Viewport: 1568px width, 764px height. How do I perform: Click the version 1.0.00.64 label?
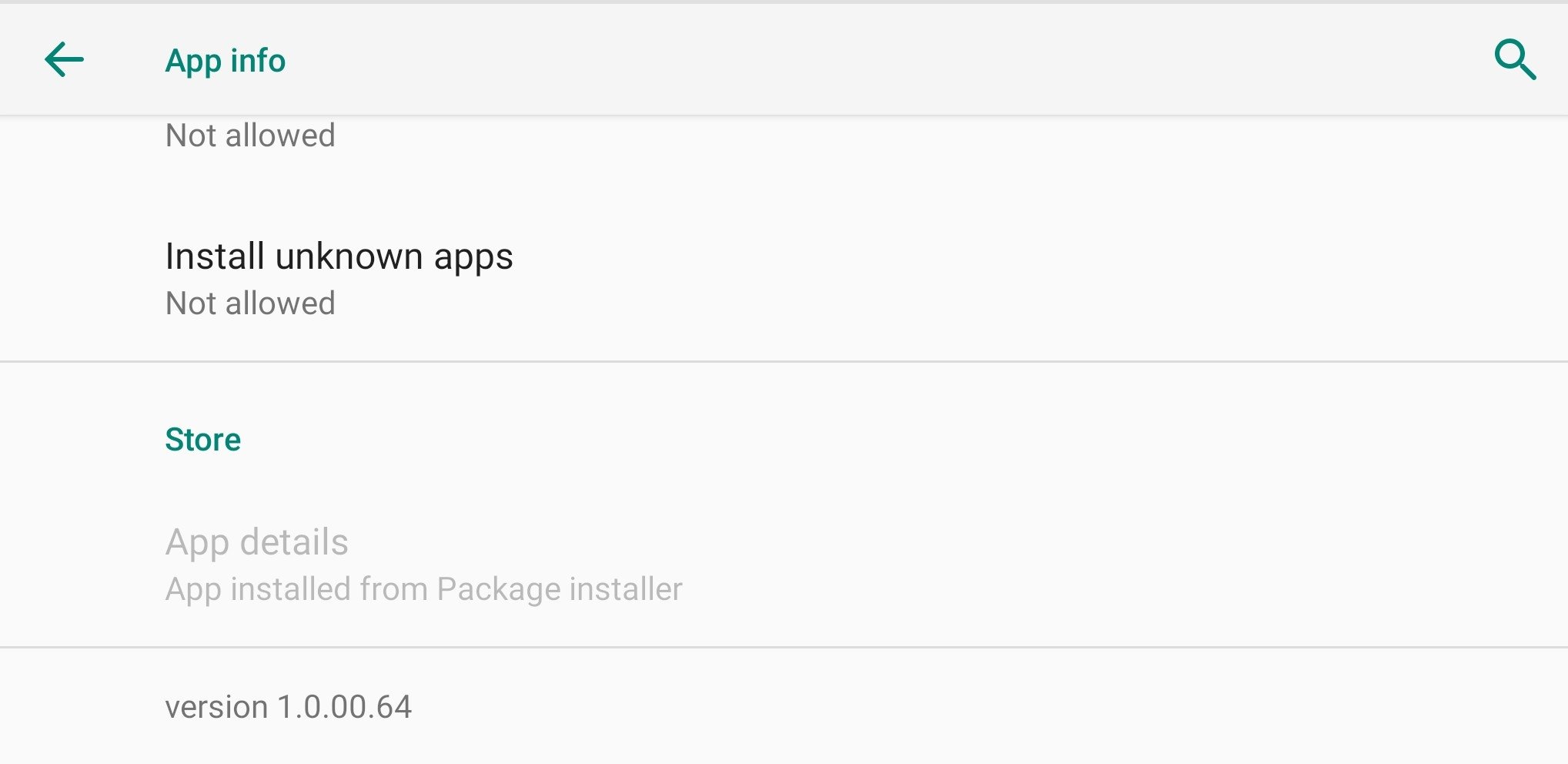[x=289, y=707]
